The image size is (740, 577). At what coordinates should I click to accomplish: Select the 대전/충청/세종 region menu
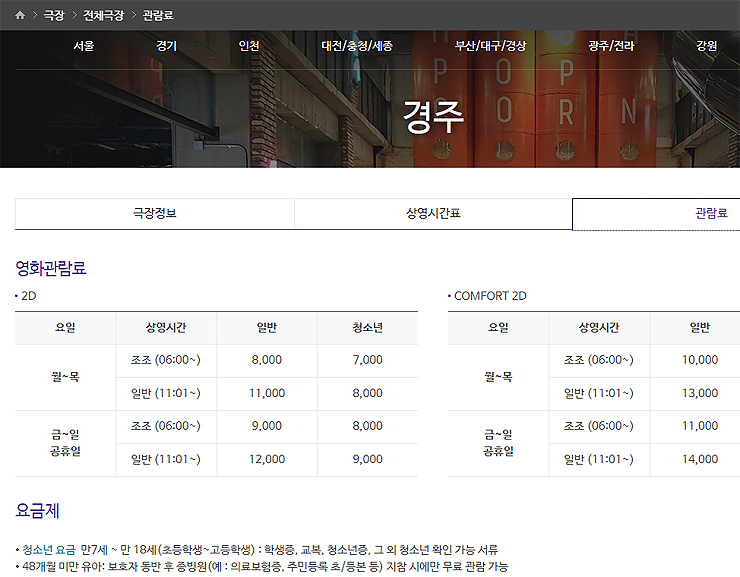point(357,46)
